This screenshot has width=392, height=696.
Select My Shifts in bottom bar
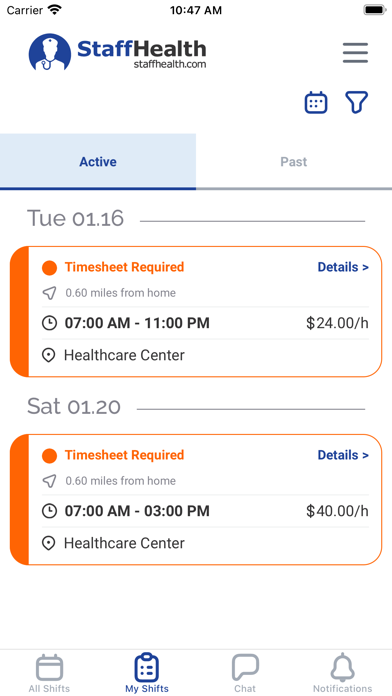[x=147, y=673]
